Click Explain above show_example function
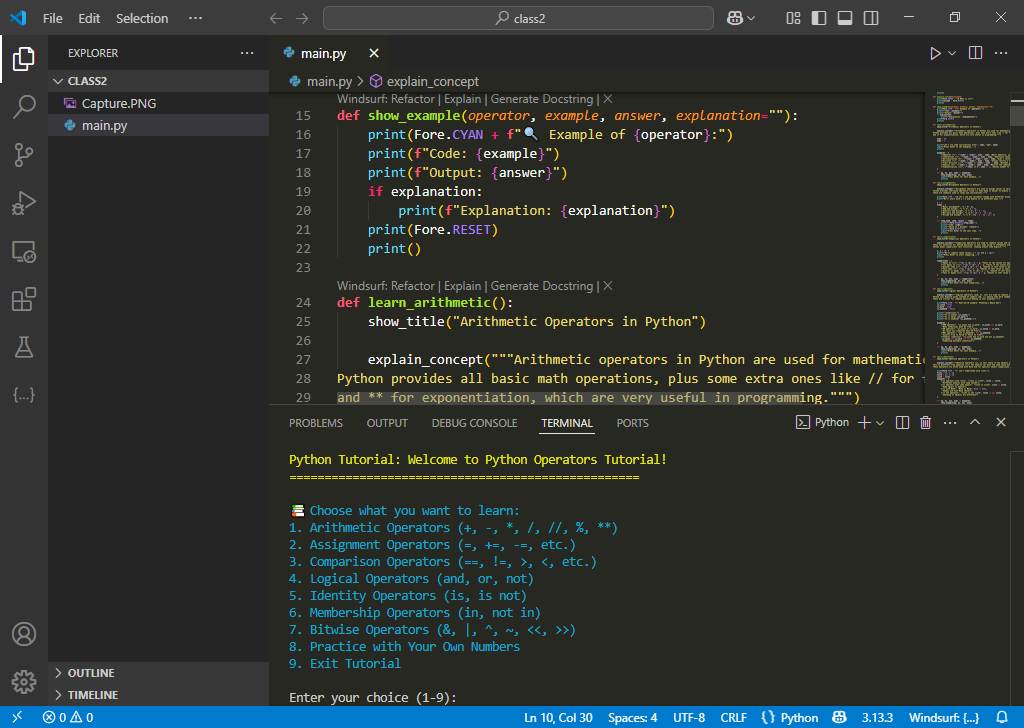 pos(462,99)
